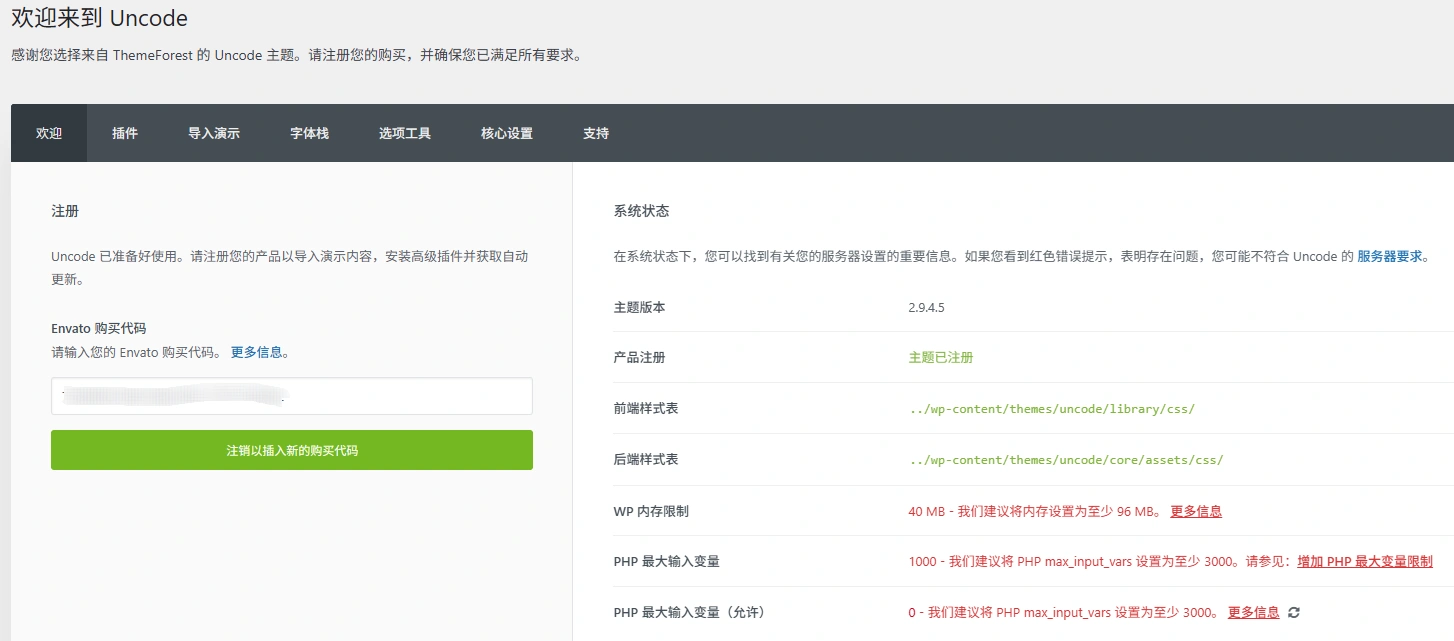The image size is (1454, 641).
Task: Click the 主题已注册 status link
Action: [941, 357]
